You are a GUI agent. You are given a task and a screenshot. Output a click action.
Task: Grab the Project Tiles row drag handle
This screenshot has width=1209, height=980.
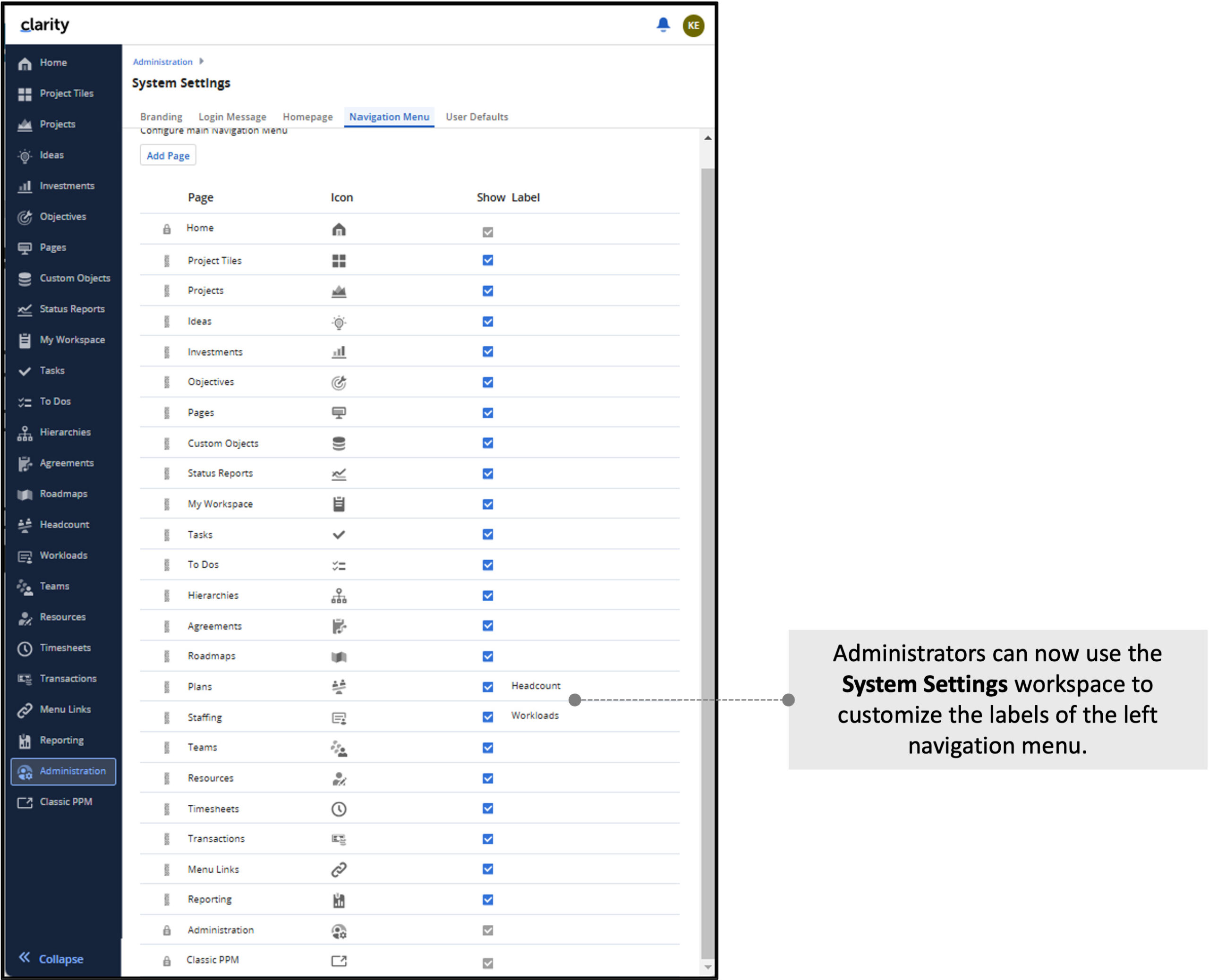[x=167, y=261]
